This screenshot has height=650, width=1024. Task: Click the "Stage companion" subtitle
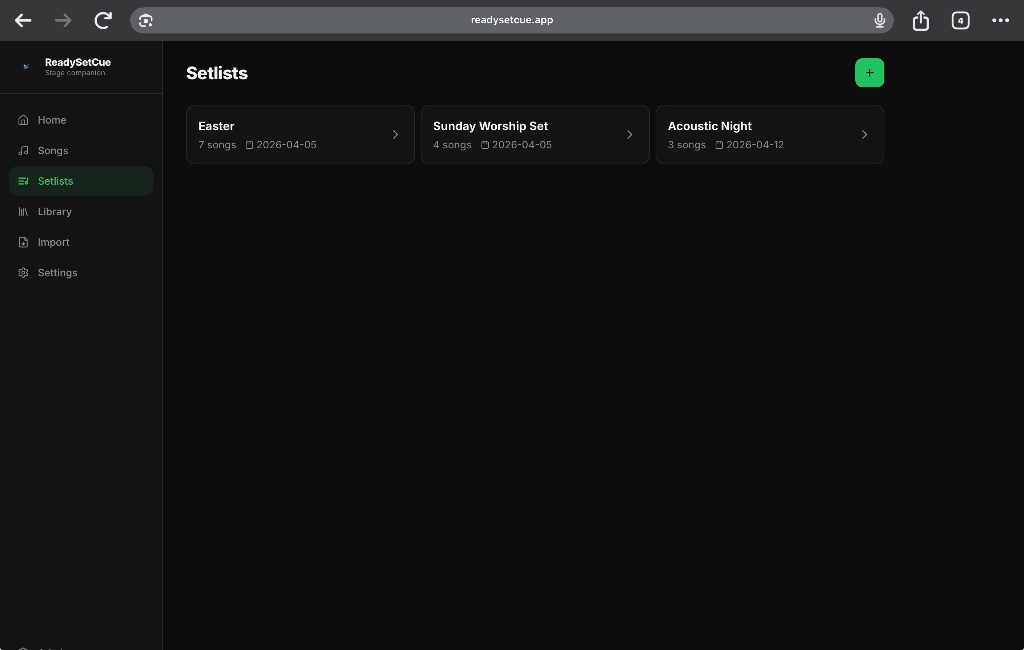click(75, 73)
